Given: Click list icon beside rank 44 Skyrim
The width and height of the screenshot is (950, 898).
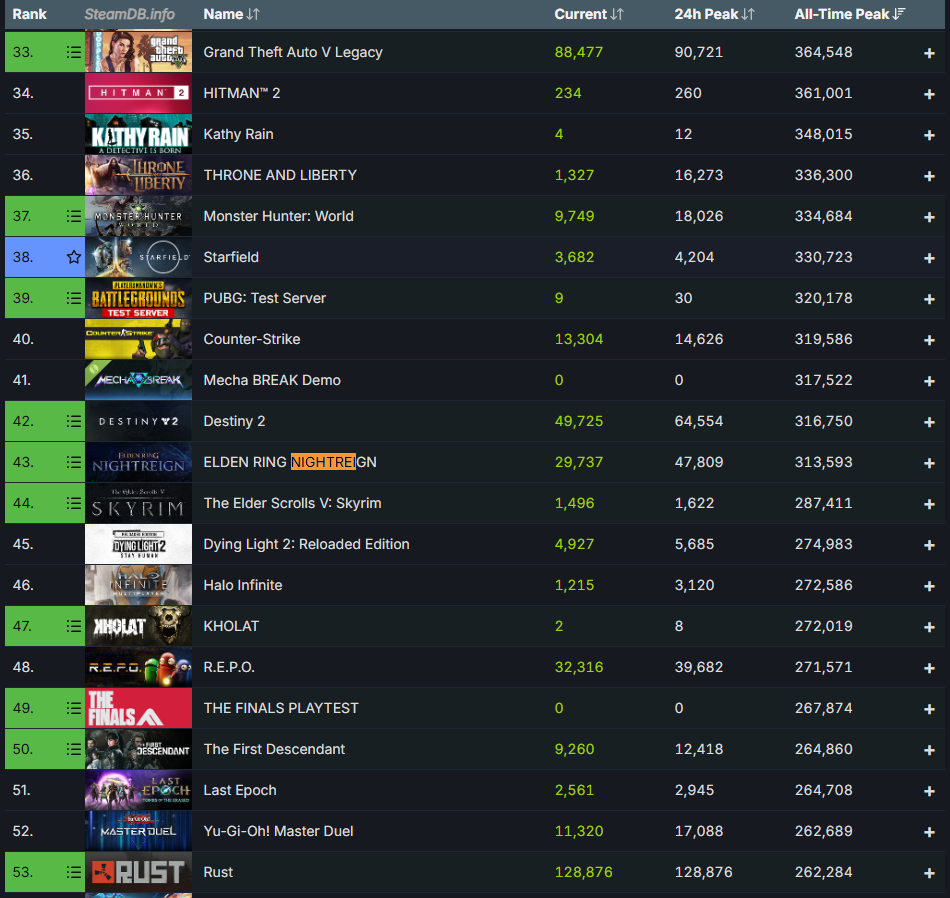Looking at the screenshot, I should 74,503.
